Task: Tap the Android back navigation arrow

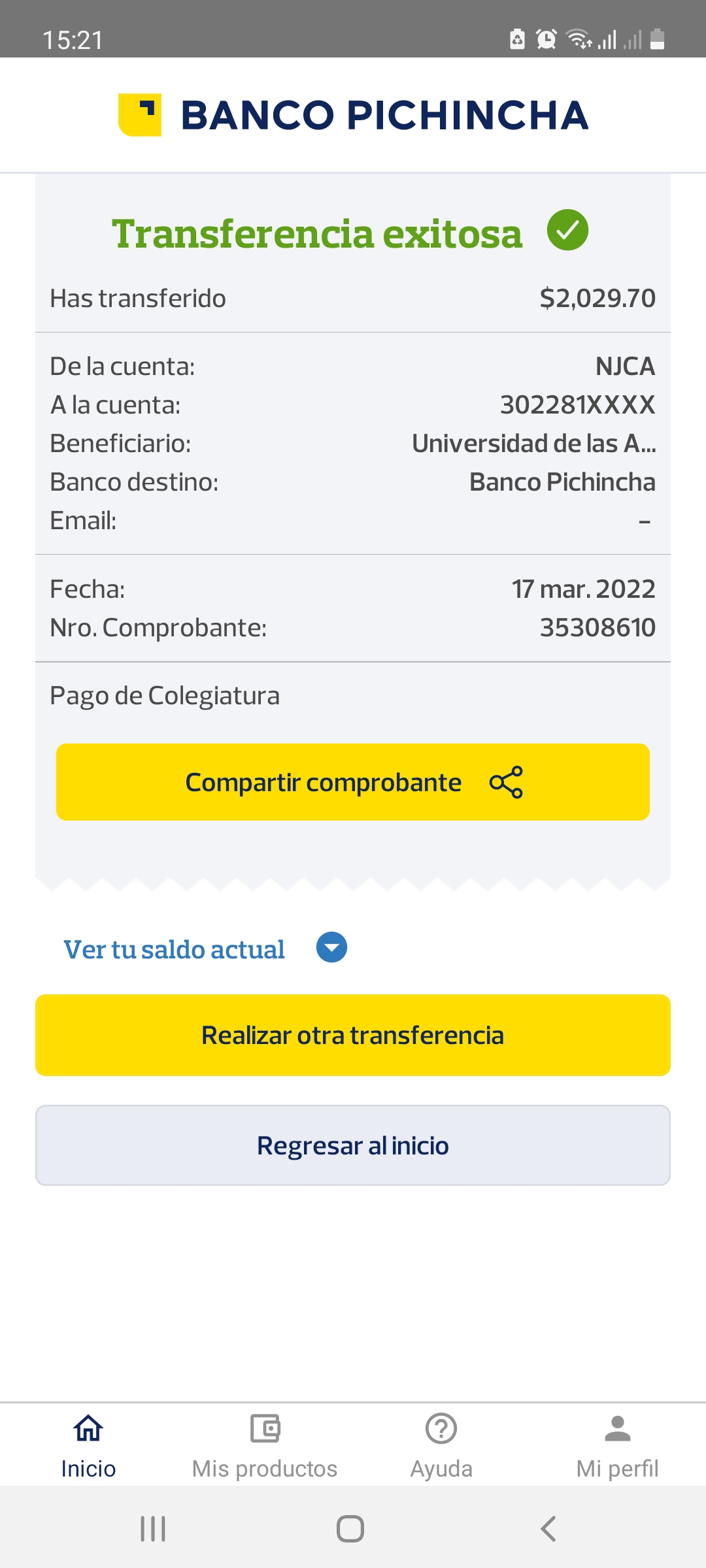Action: pyautogui.click(x=548, y=1529)
